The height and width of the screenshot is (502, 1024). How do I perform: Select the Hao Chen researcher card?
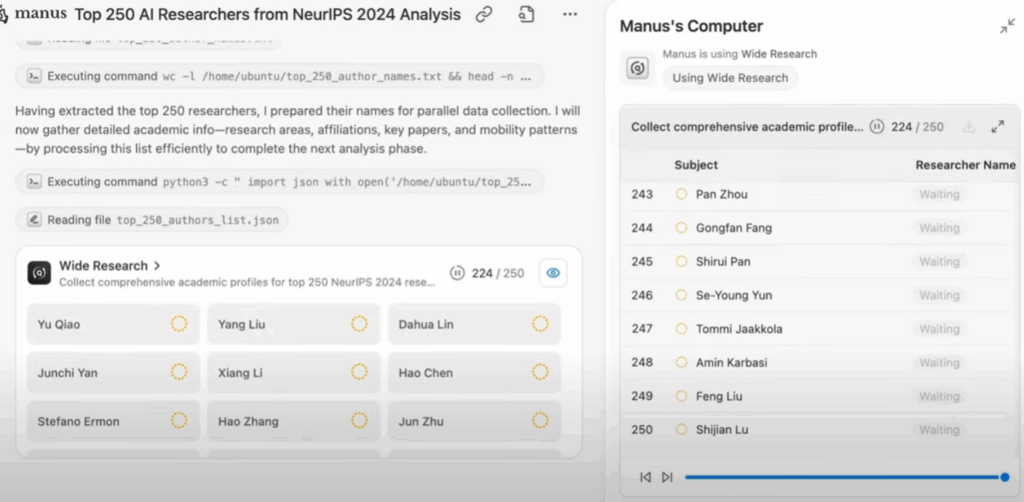[474, 373]
